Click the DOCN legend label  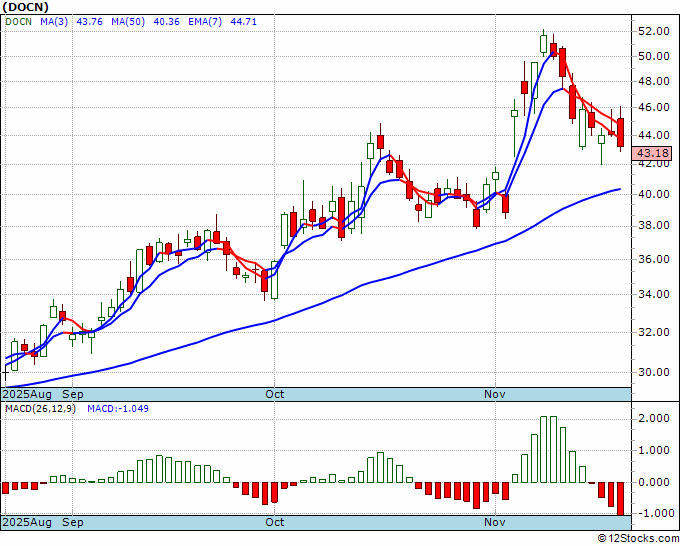[x=19, y=22]
